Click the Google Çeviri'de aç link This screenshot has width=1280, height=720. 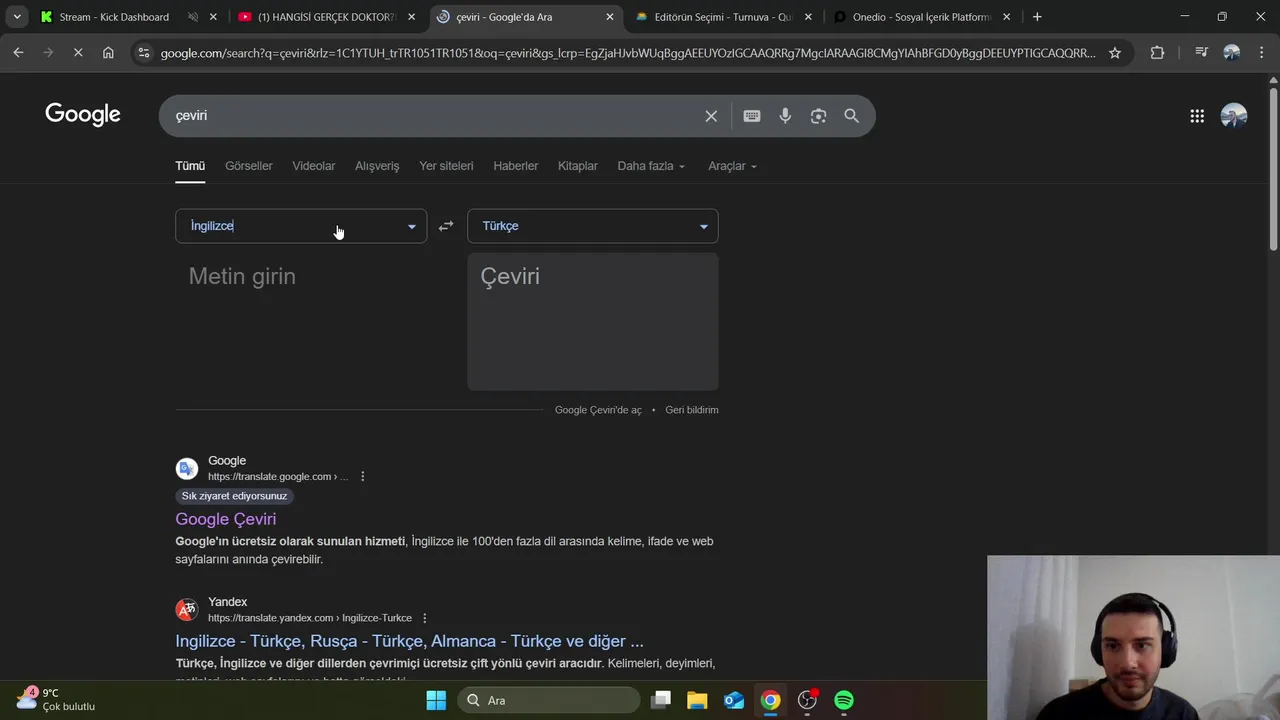coord(598,410)
